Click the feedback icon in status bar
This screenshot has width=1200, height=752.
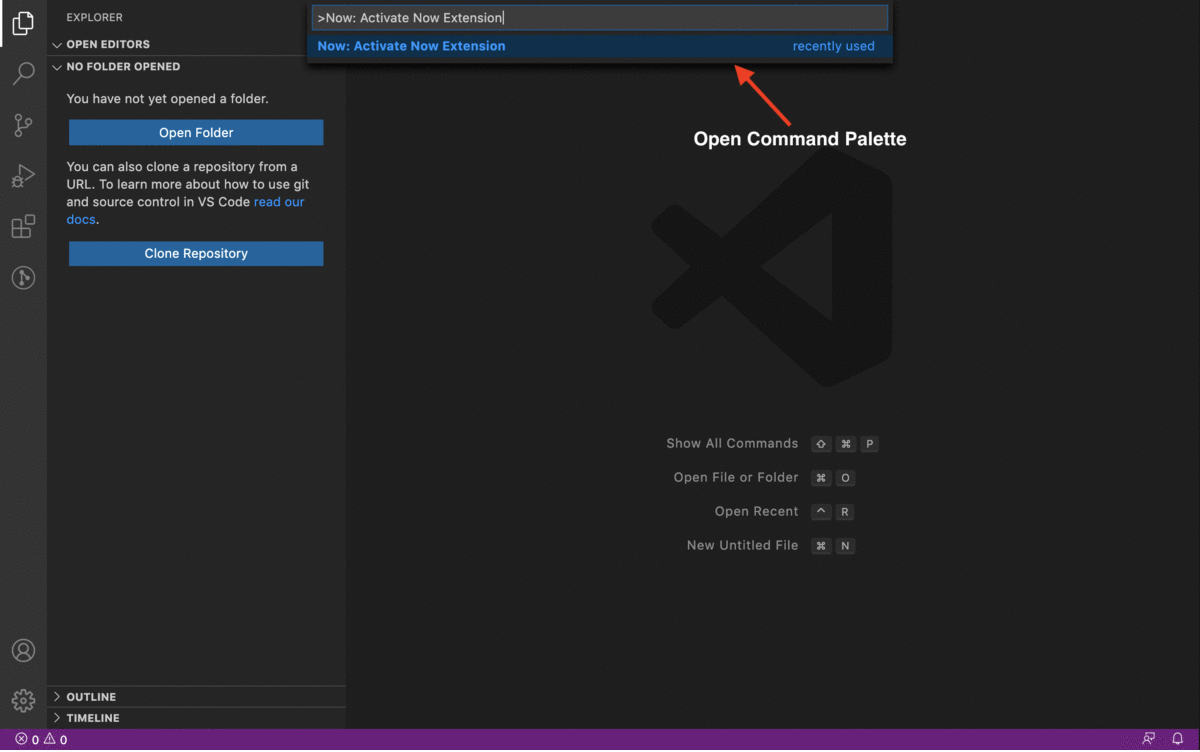click(x=1149, y=740)
